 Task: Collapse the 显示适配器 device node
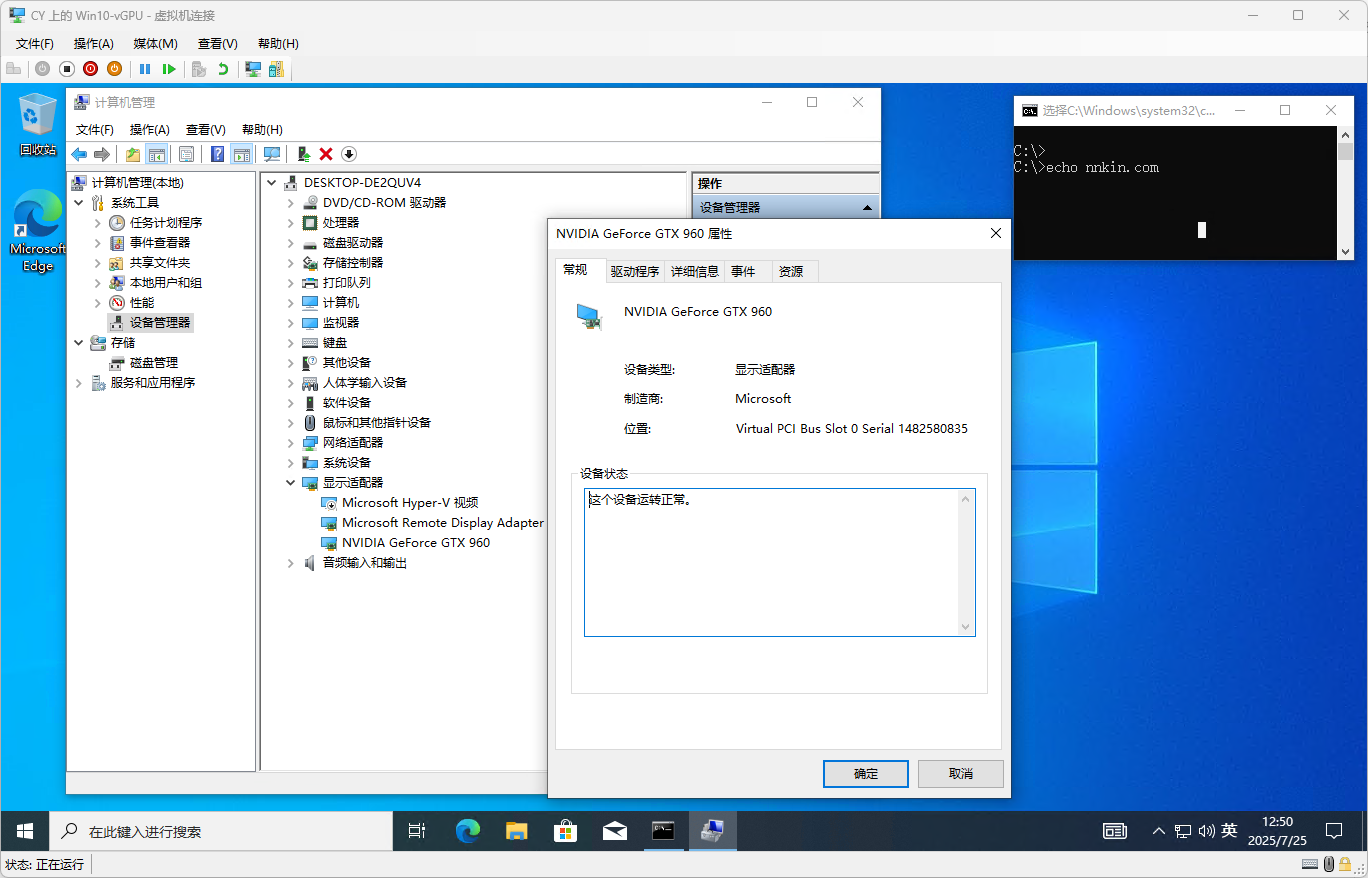point(290,483)
